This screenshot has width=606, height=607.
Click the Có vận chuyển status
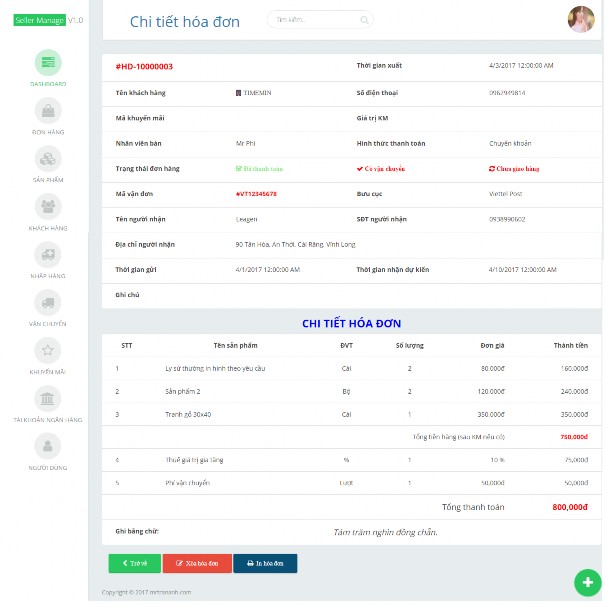pos(381,169)
